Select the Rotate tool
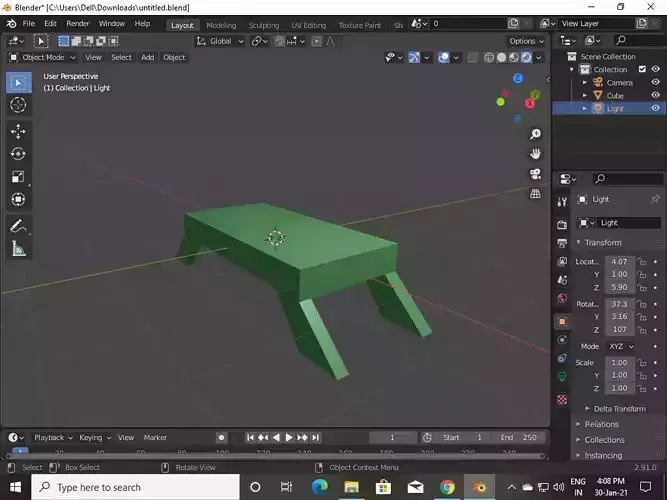The image size is (667, 500). 18,154
